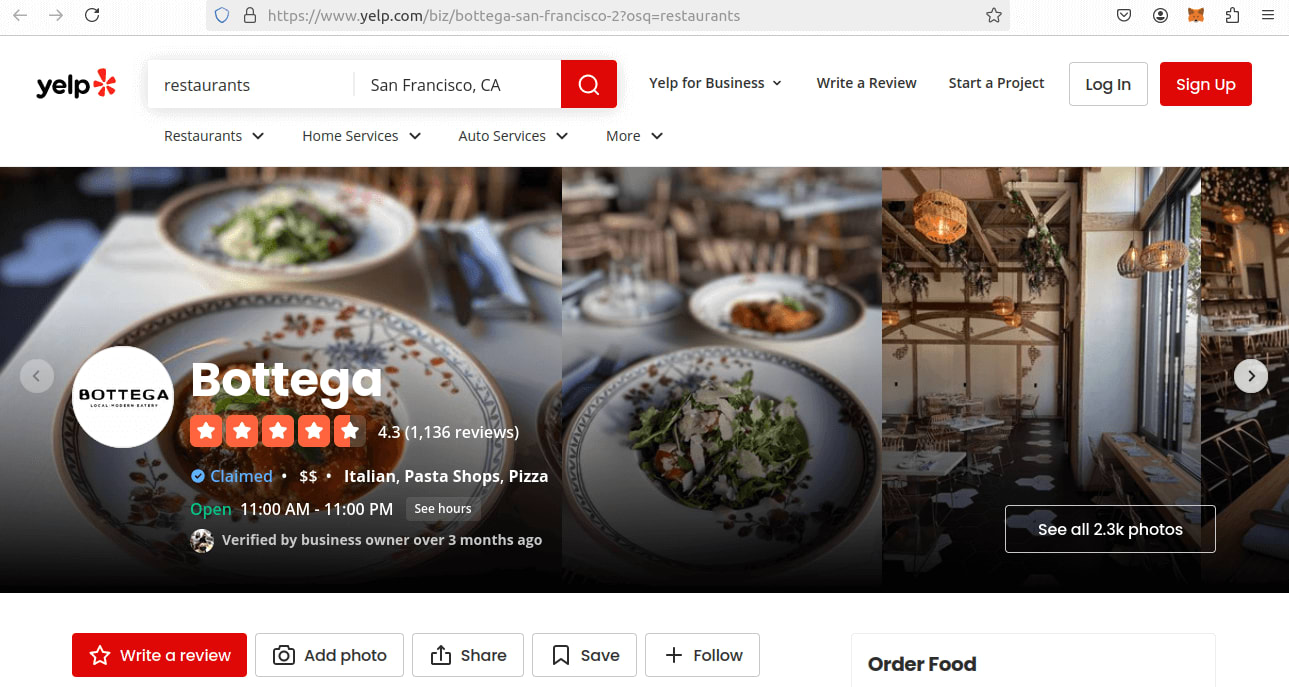Screen dimensions: 1289x687
Task: Click the Pasta Shops category link
Action: click(x=452, y=476)
